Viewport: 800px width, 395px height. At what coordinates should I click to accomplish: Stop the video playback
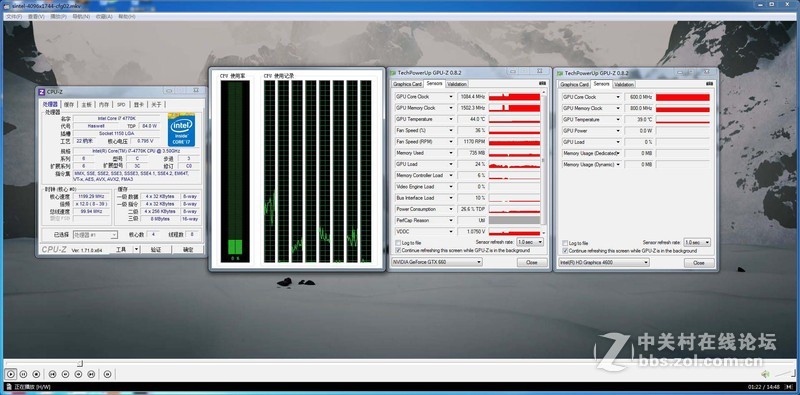[36, 375]
